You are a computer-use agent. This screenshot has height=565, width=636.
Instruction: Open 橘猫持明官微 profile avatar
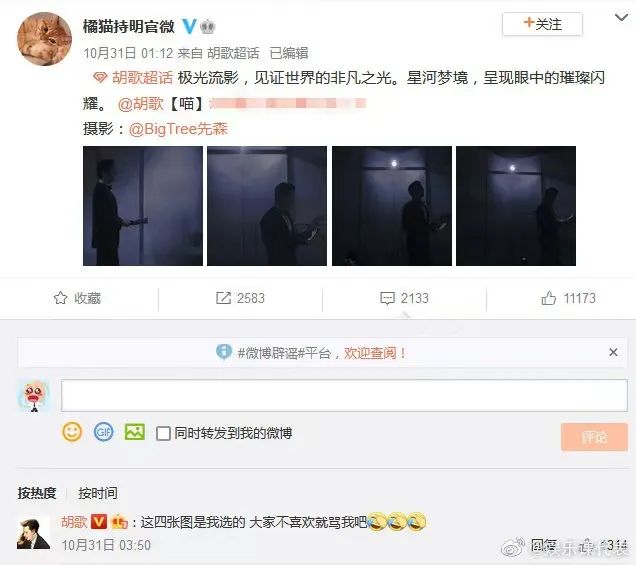(44, 39)
